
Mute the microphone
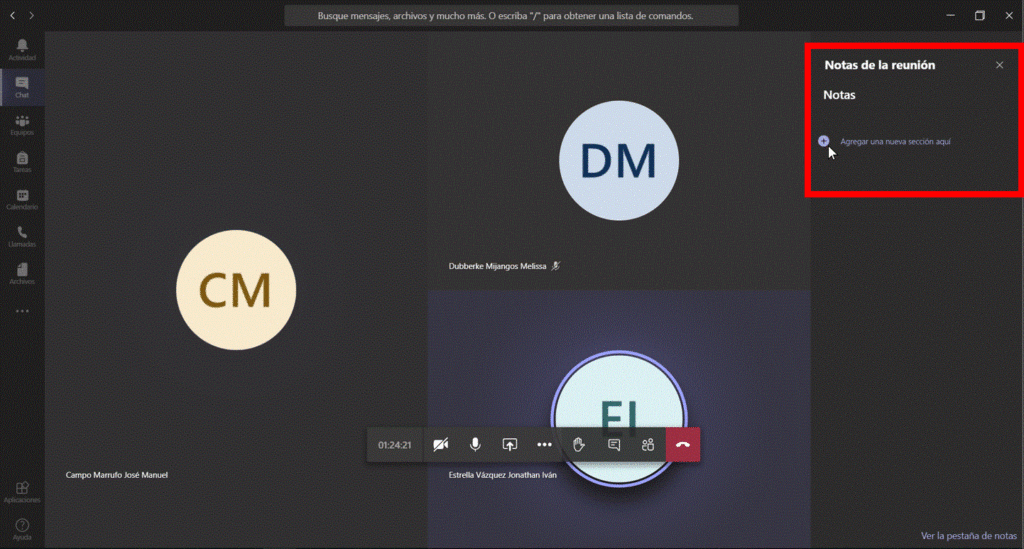coord(475,445)
